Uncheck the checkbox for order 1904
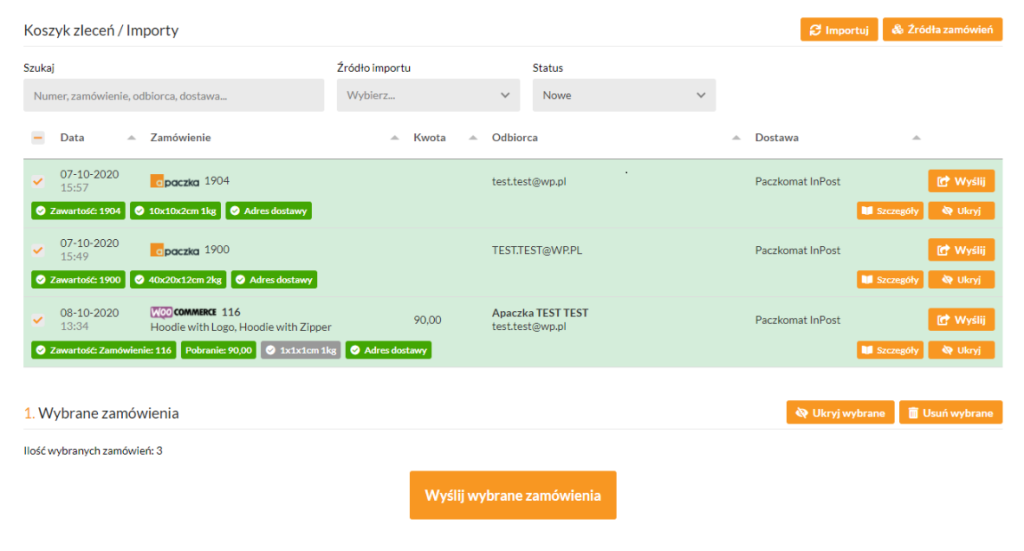The width and height of the screenshot is (1024, 551). click(38, 181)
